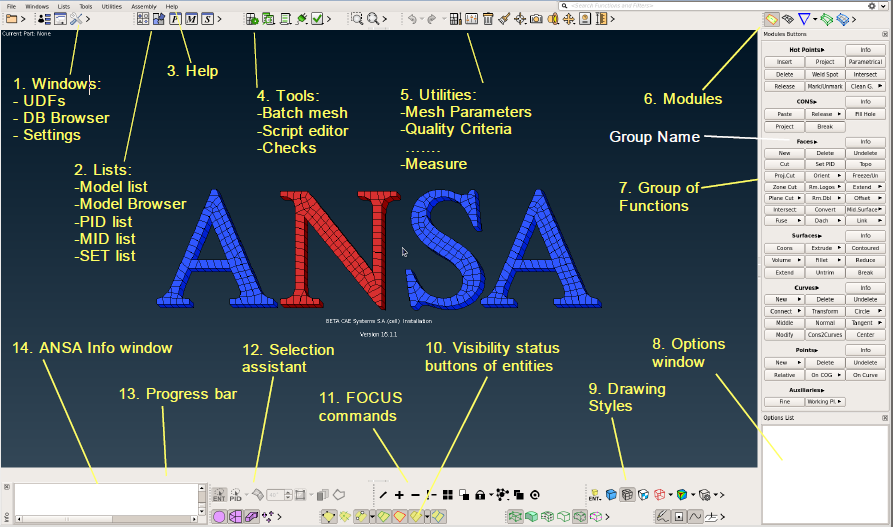Screen dimensions: 893x528
Task: Toggle the orange-outlined face visibility button
Action: (x=400, y=517)
